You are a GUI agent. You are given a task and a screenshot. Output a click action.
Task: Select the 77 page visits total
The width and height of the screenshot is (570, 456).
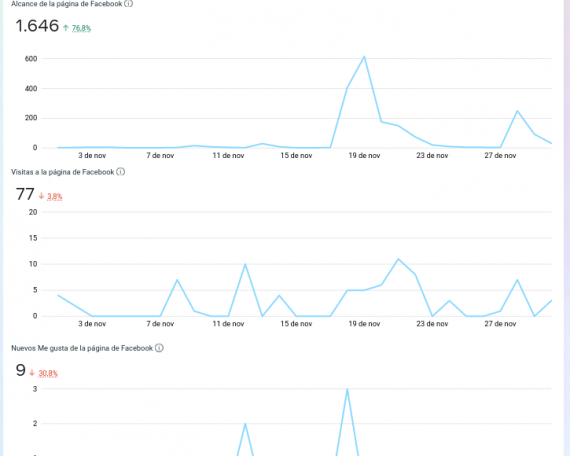click(x=25, y=194)
